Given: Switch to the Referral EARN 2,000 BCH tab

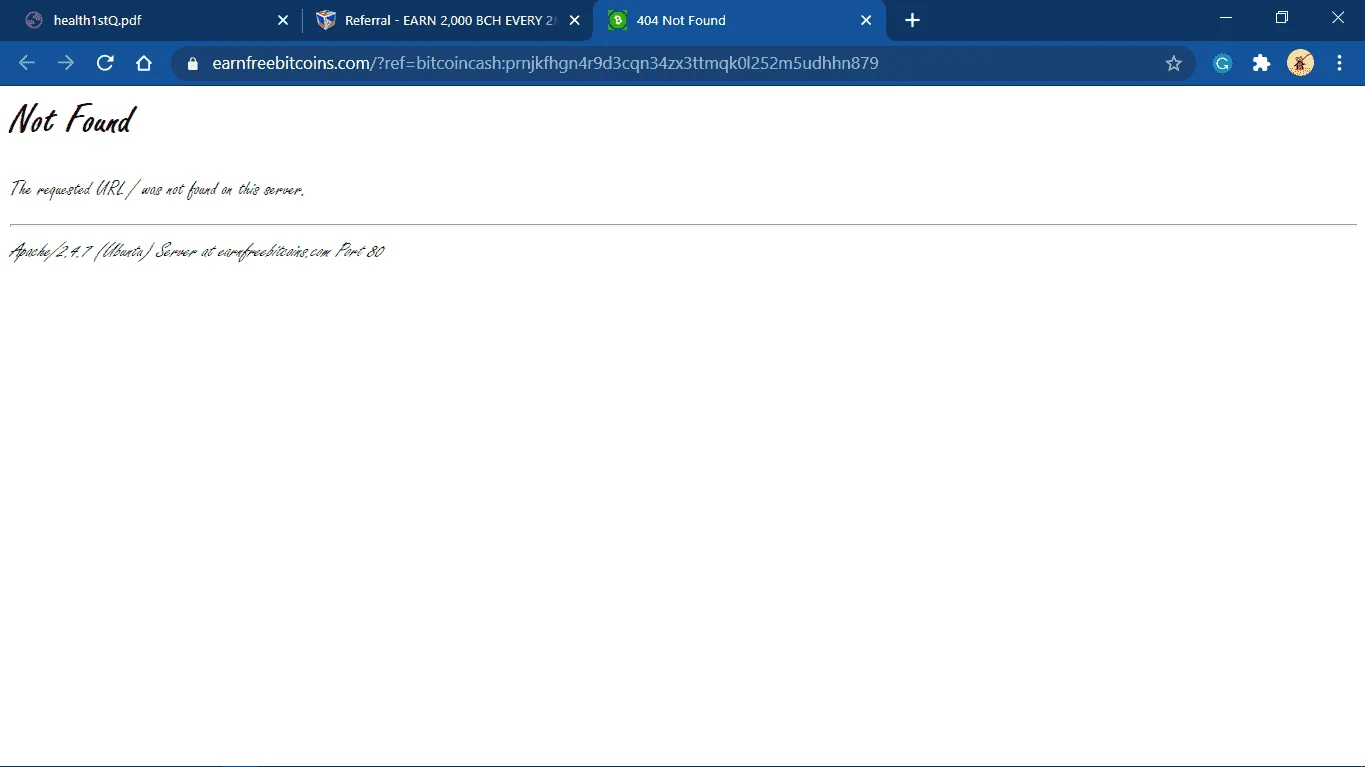Looking at the screenshot, I should (448, 20).
